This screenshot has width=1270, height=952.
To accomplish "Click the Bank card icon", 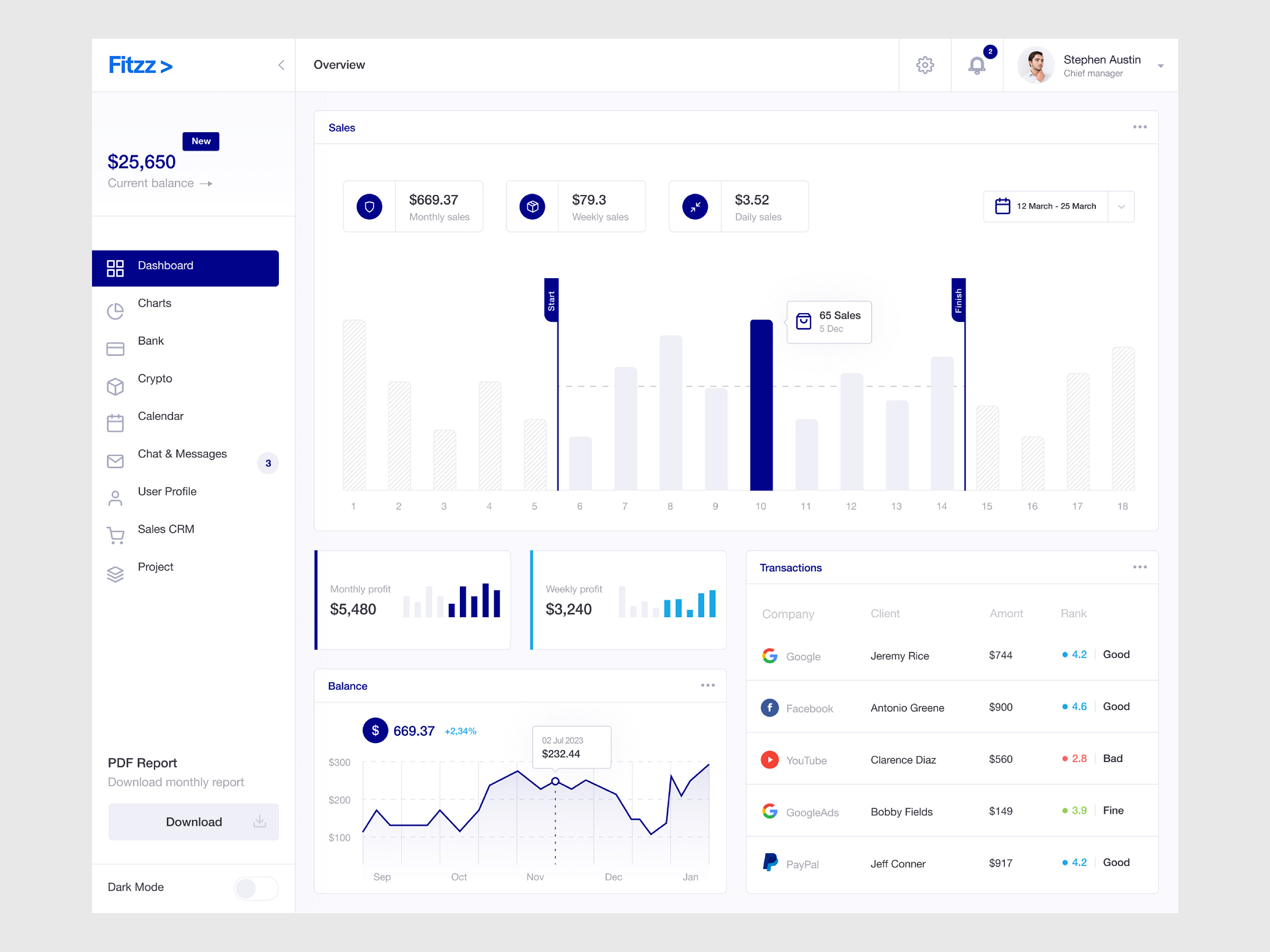I will click(x=115, y=349).
